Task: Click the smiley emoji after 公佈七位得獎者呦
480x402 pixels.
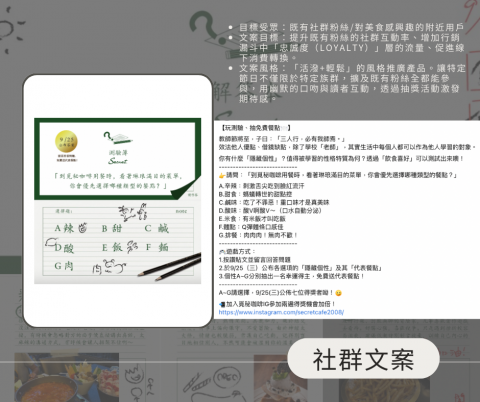Action: point(339,293)
